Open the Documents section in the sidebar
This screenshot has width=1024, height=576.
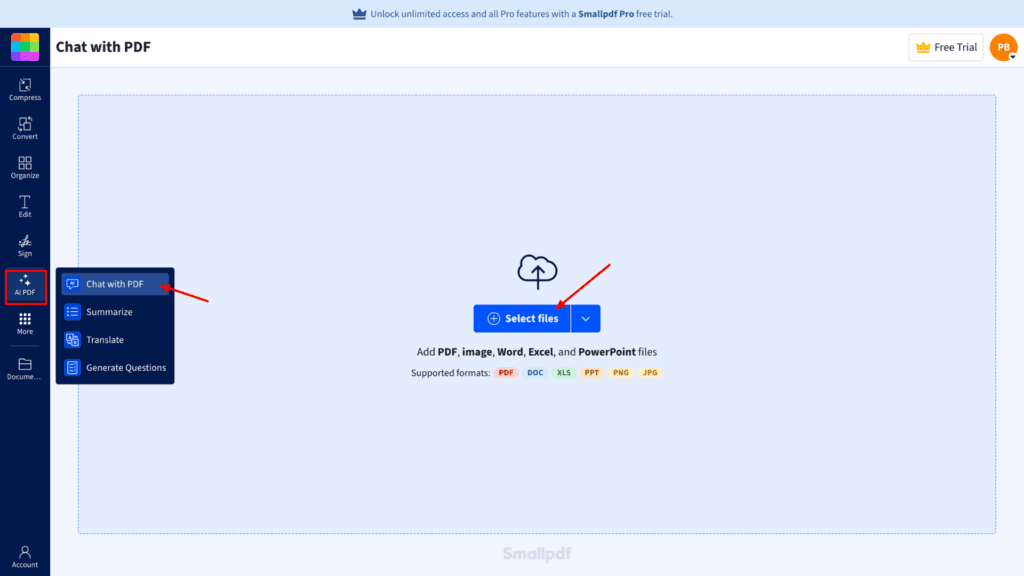tap(24, 368)
